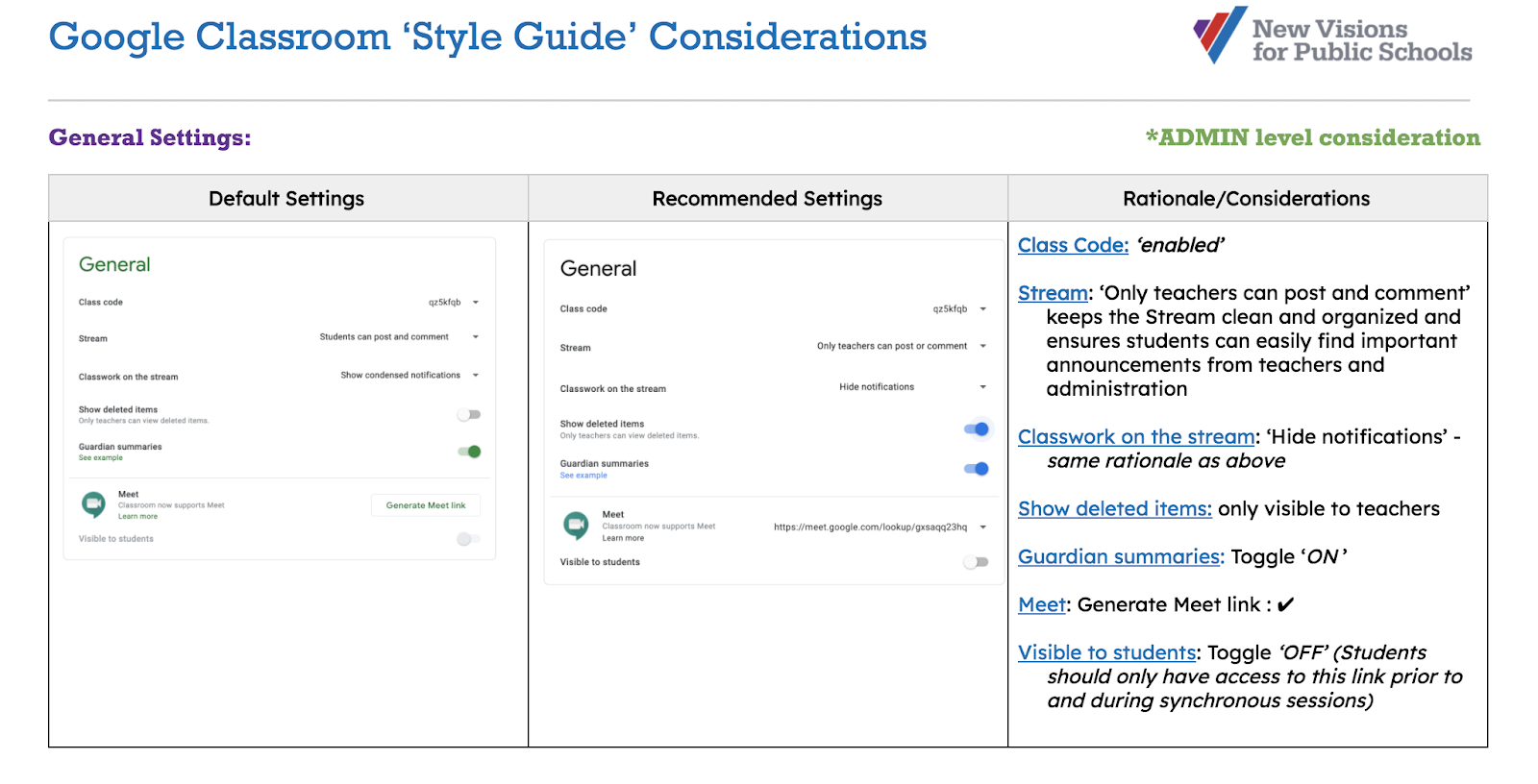Click 'See example' under green-toggle Guardian summaries
Screen dimensions: 1538x784
point(101,458)
